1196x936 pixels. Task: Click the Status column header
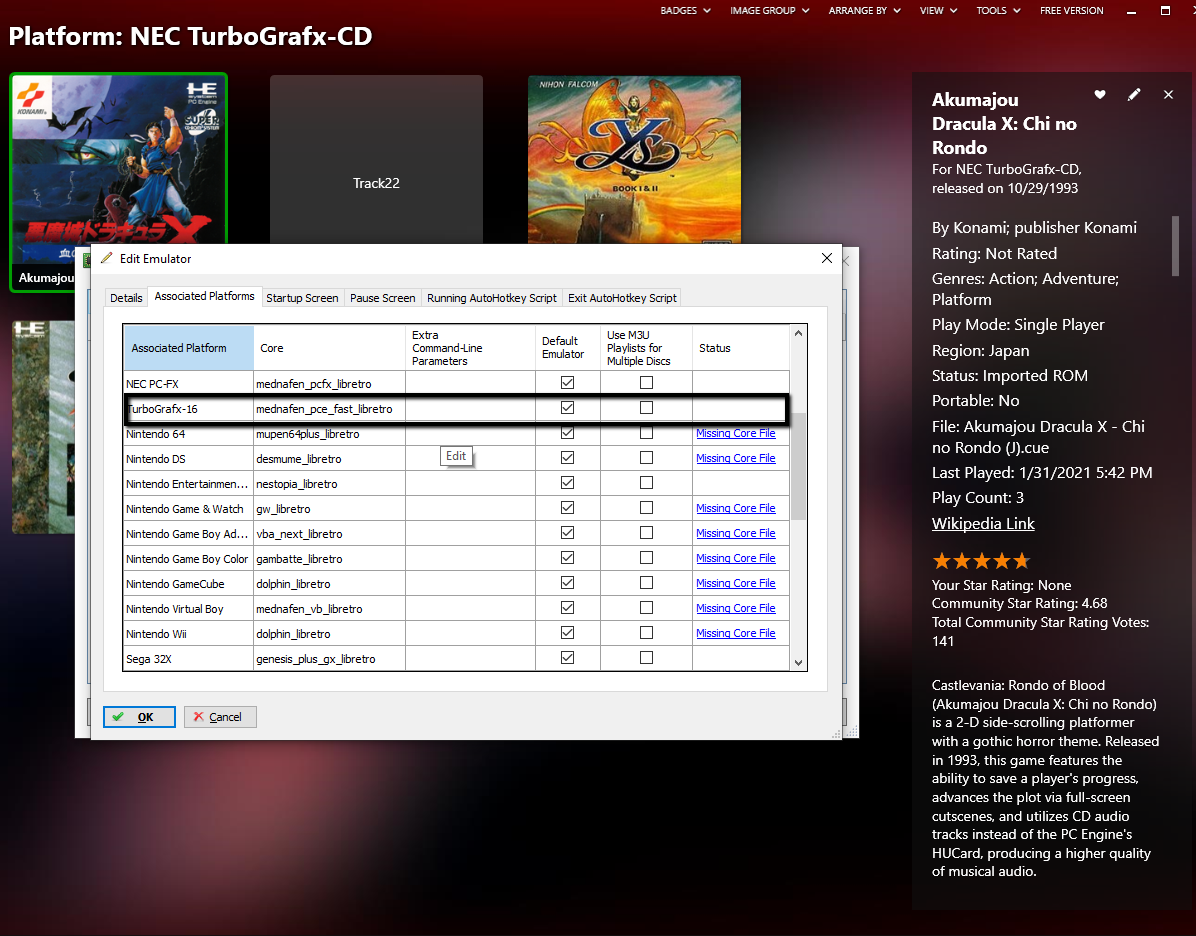741,348
